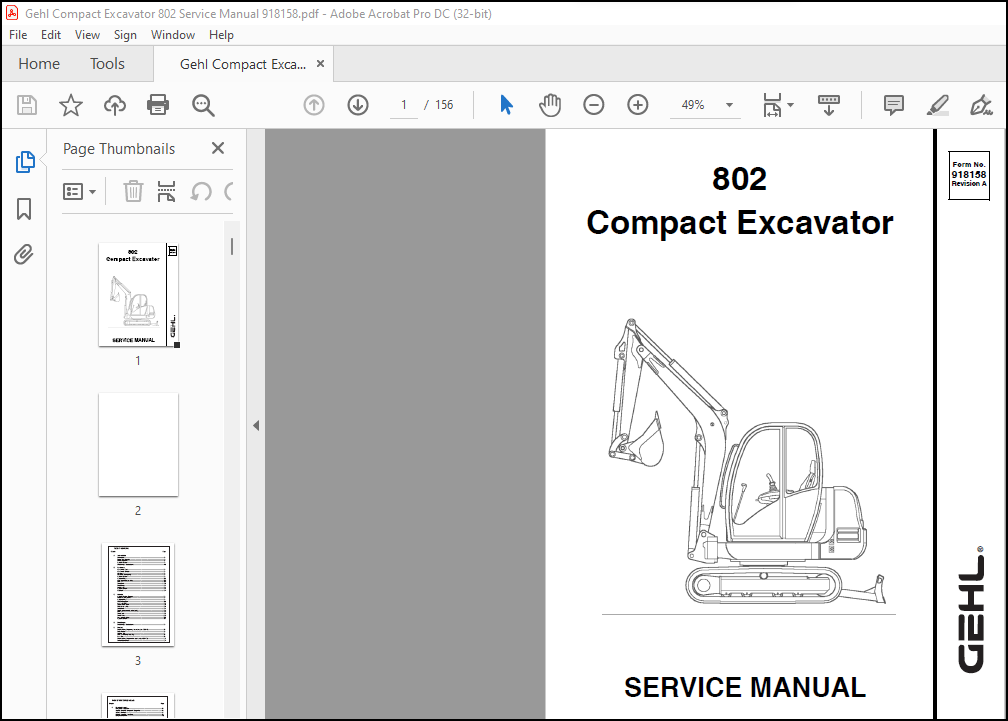Collapse the navigation pane arrow
Viewport: 1008px width, 721px height.
coord(256,425)
